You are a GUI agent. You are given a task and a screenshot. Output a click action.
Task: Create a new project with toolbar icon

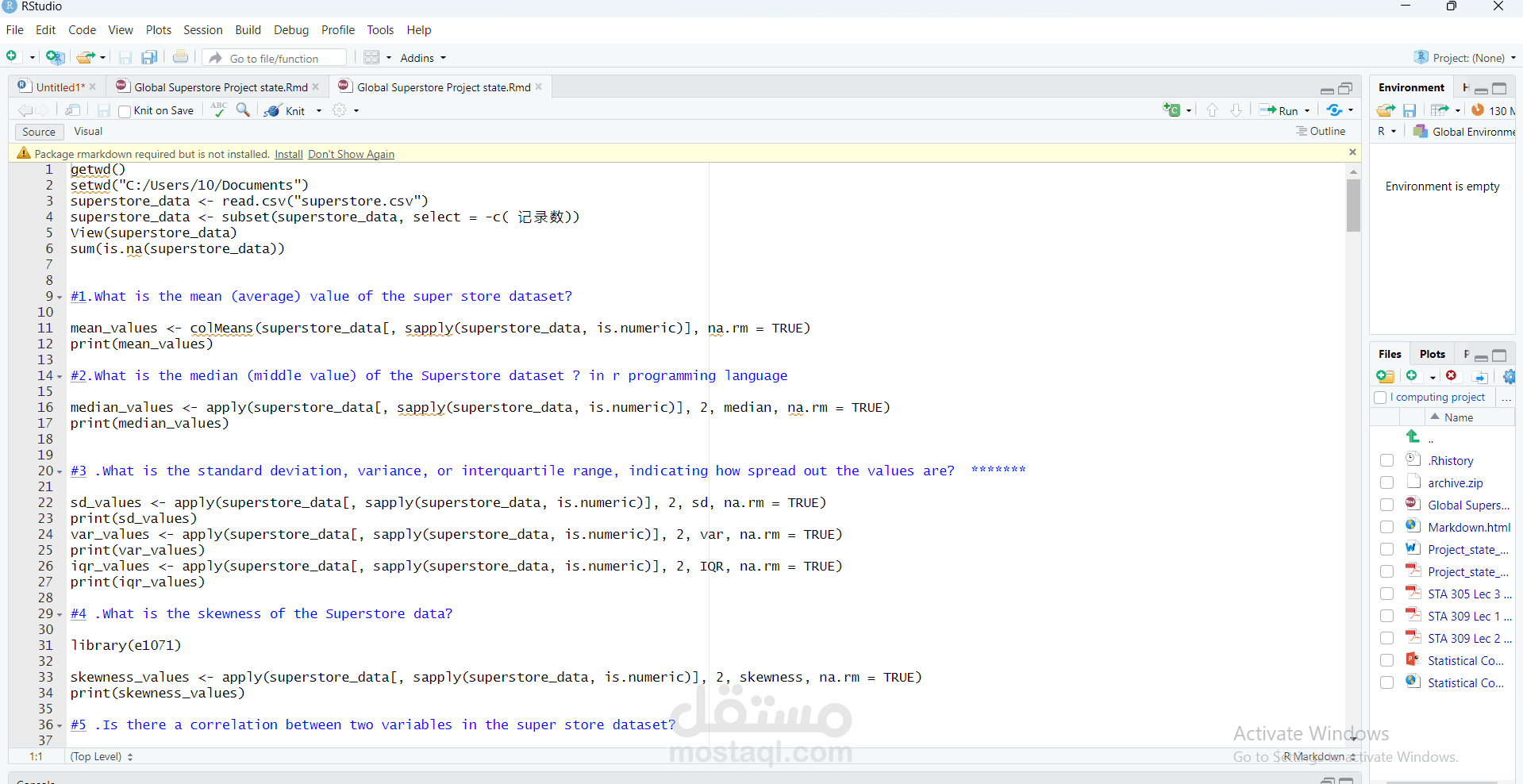click(x=55, y=57)
